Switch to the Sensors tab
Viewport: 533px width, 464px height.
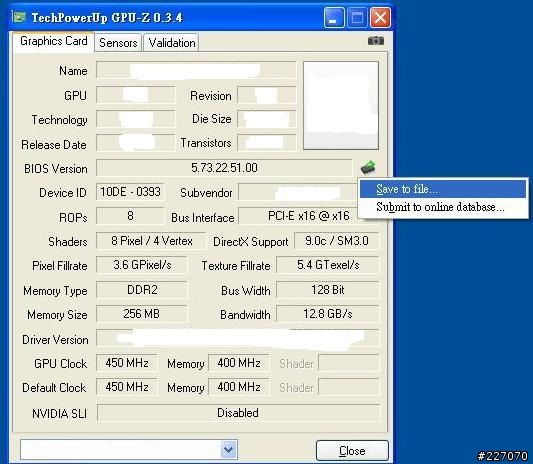point(118,43)
